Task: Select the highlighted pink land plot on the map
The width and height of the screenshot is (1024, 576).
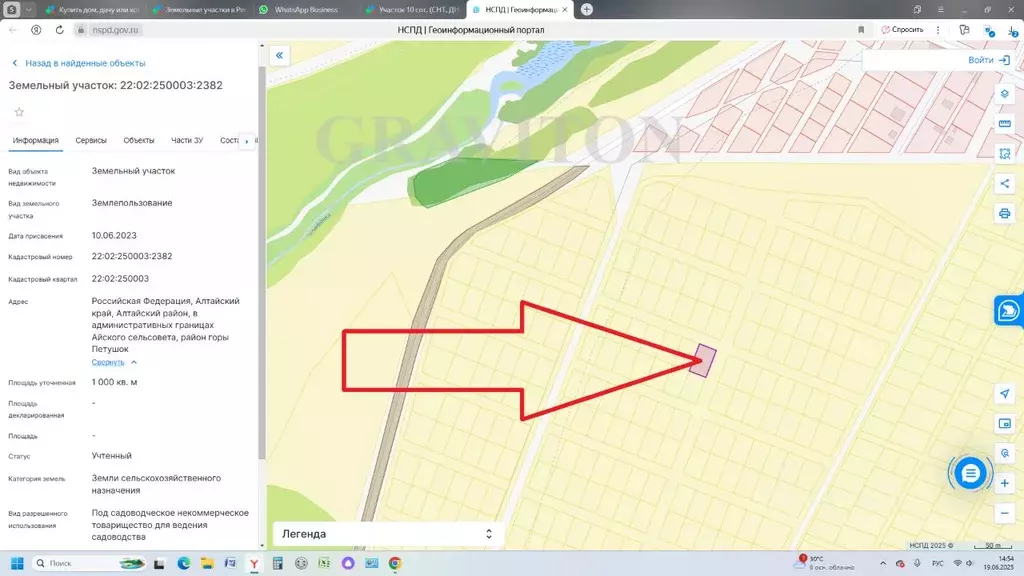Action: pos(703,360)
